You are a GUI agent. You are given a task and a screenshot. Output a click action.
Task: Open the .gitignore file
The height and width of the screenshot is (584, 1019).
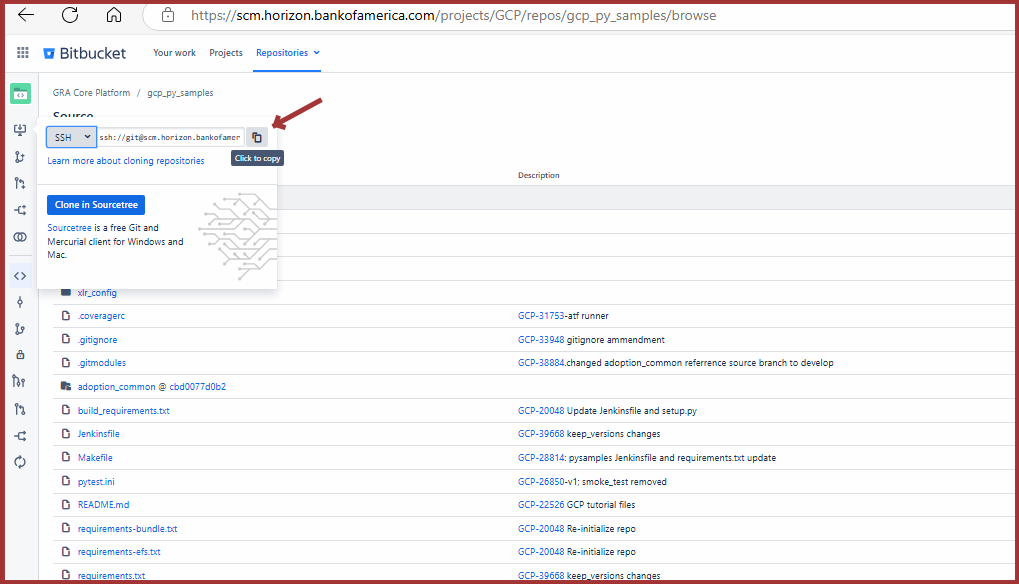pos(97,340)
